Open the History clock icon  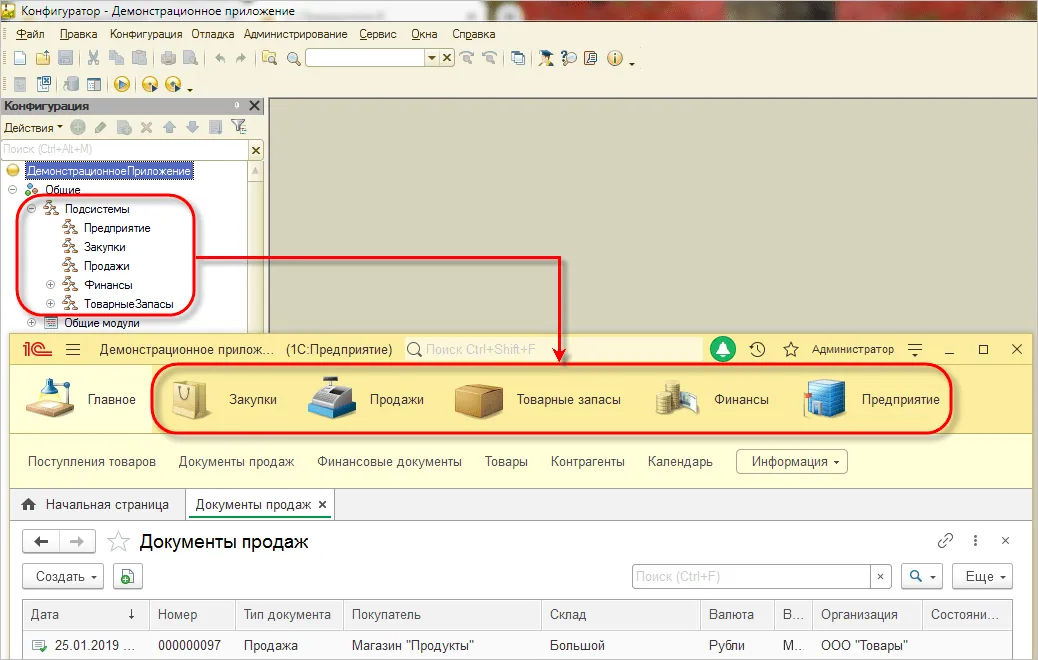pyautogui.click(x=757, y=350)
